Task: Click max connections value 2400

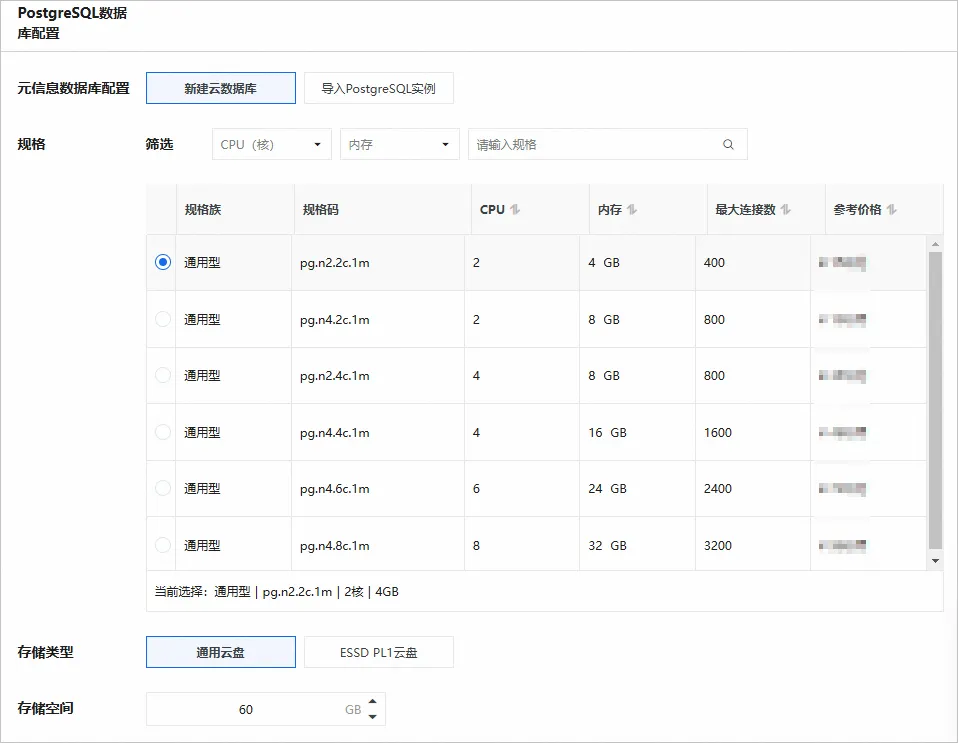Action: pyautogui.click(x=718, y=489)
